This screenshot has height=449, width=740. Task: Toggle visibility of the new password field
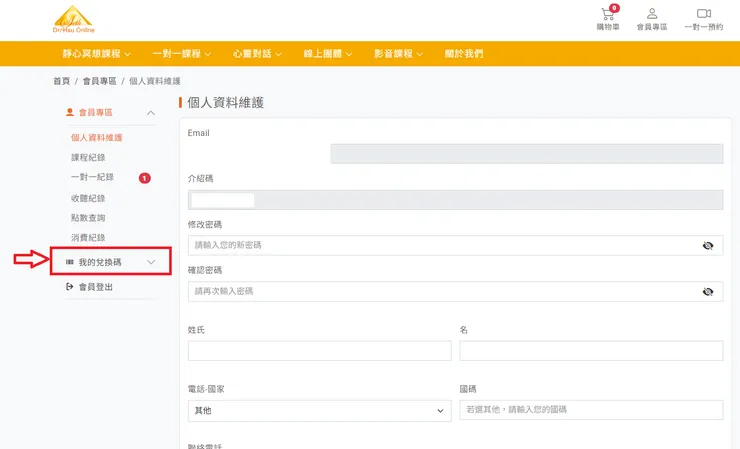pyautogui.click(x=707, y=246)
